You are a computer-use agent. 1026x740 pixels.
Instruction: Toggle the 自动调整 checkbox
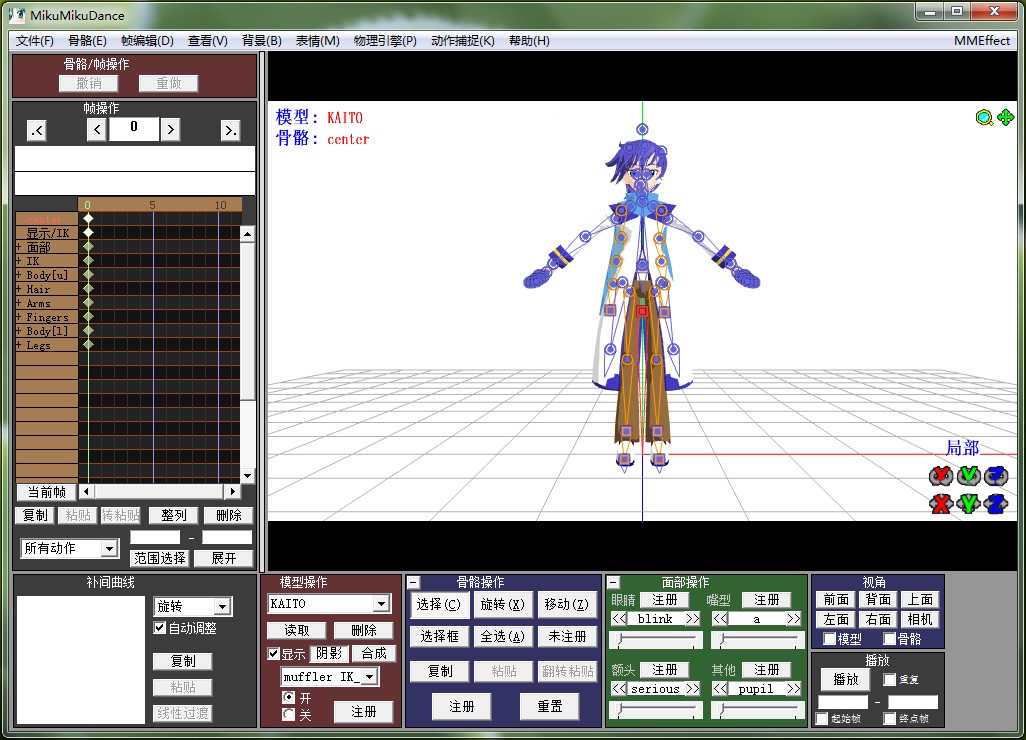[x=160, y=627]
